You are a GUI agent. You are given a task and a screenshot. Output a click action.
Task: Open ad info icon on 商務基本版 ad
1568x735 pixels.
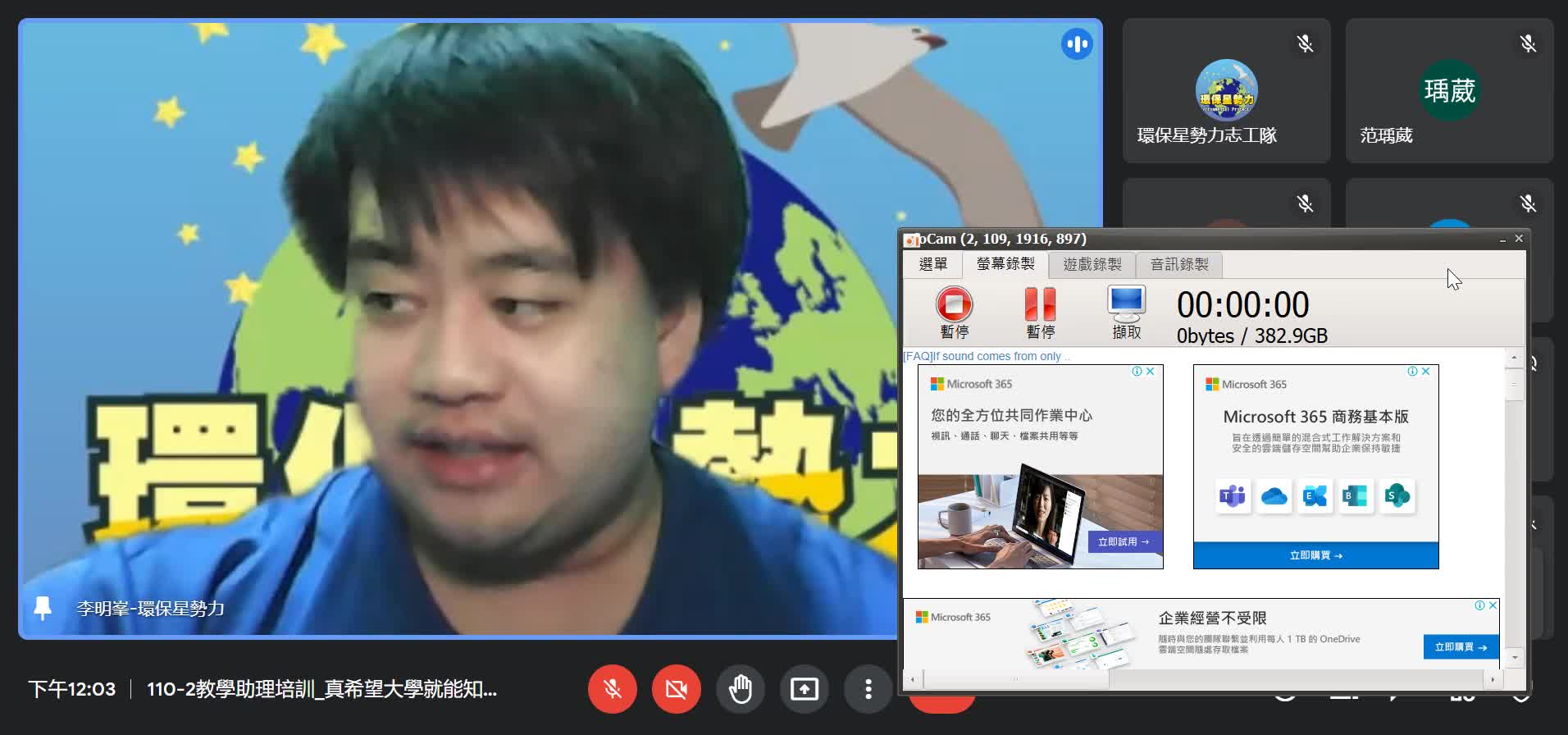[1413, 372]
